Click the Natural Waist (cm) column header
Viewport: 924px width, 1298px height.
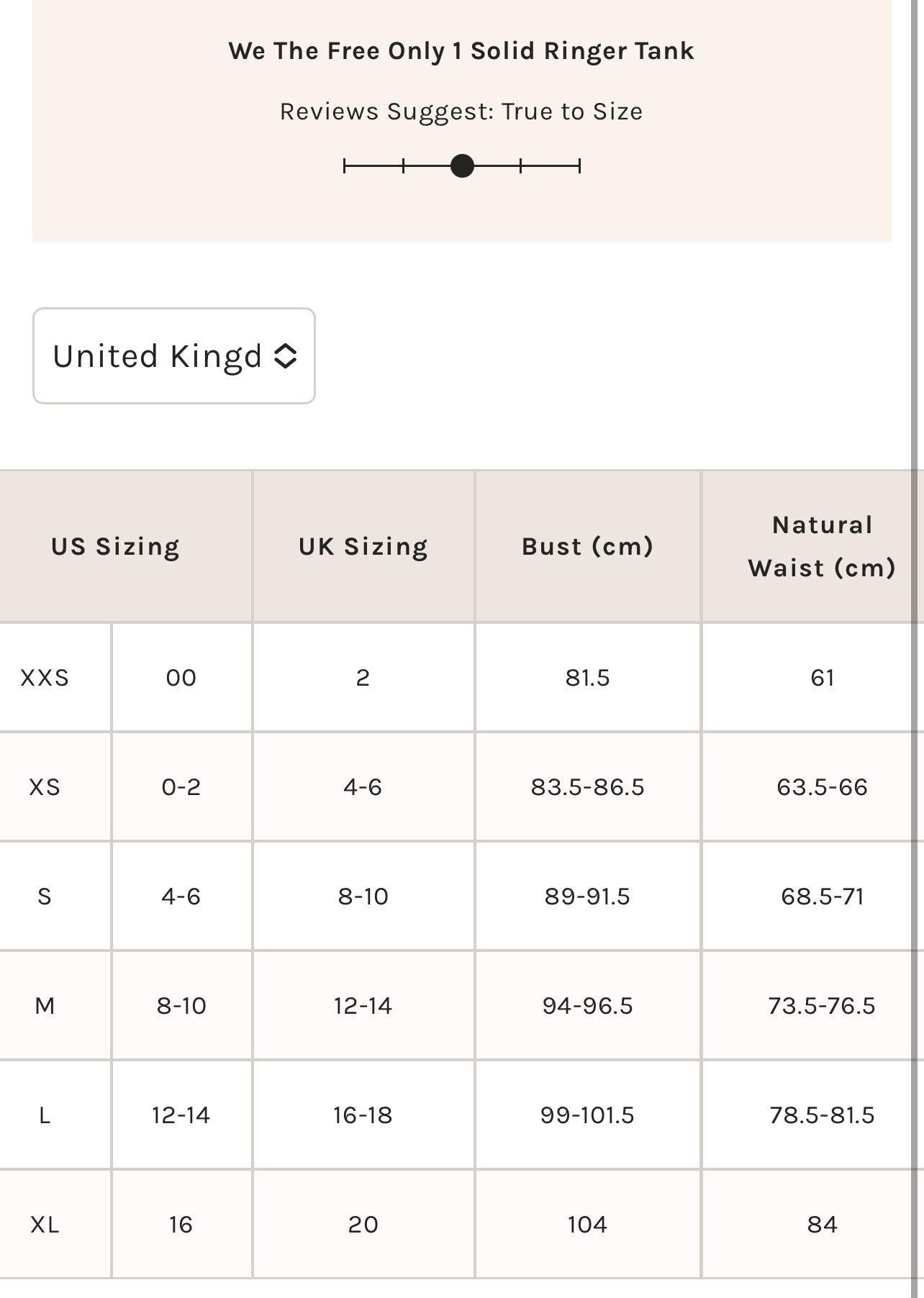pyautogui.click(x=822, y=547)
